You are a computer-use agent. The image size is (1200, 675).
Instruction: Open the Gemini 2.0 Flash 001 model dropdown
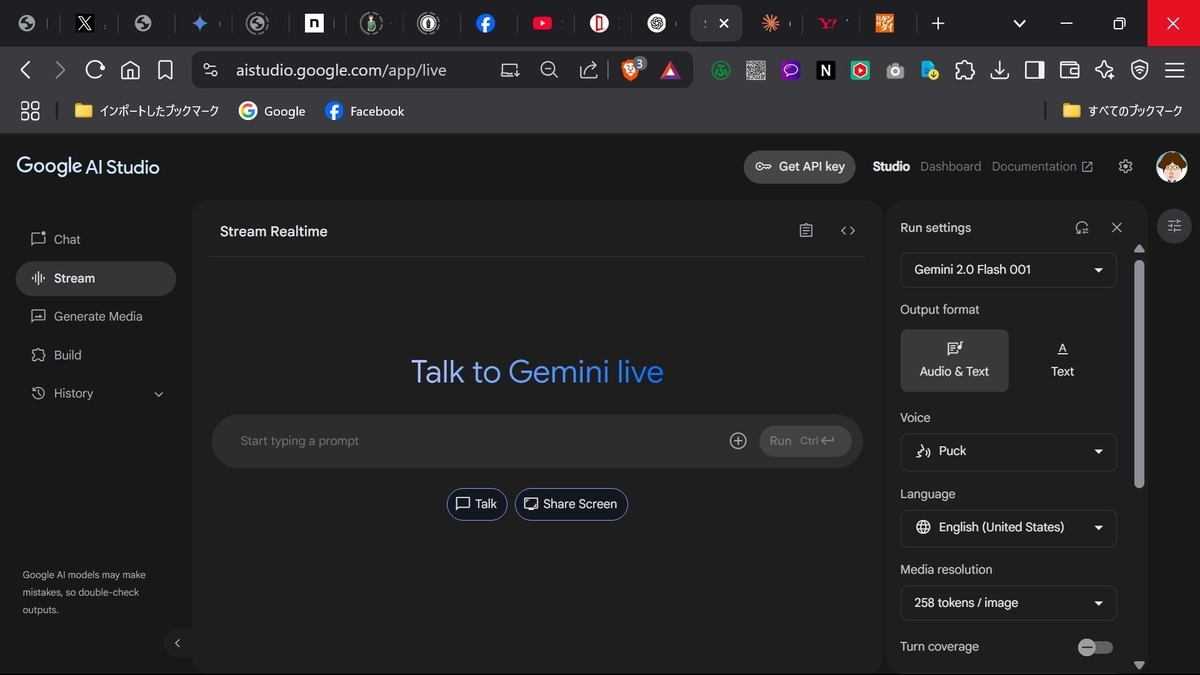click(1008, 270)
